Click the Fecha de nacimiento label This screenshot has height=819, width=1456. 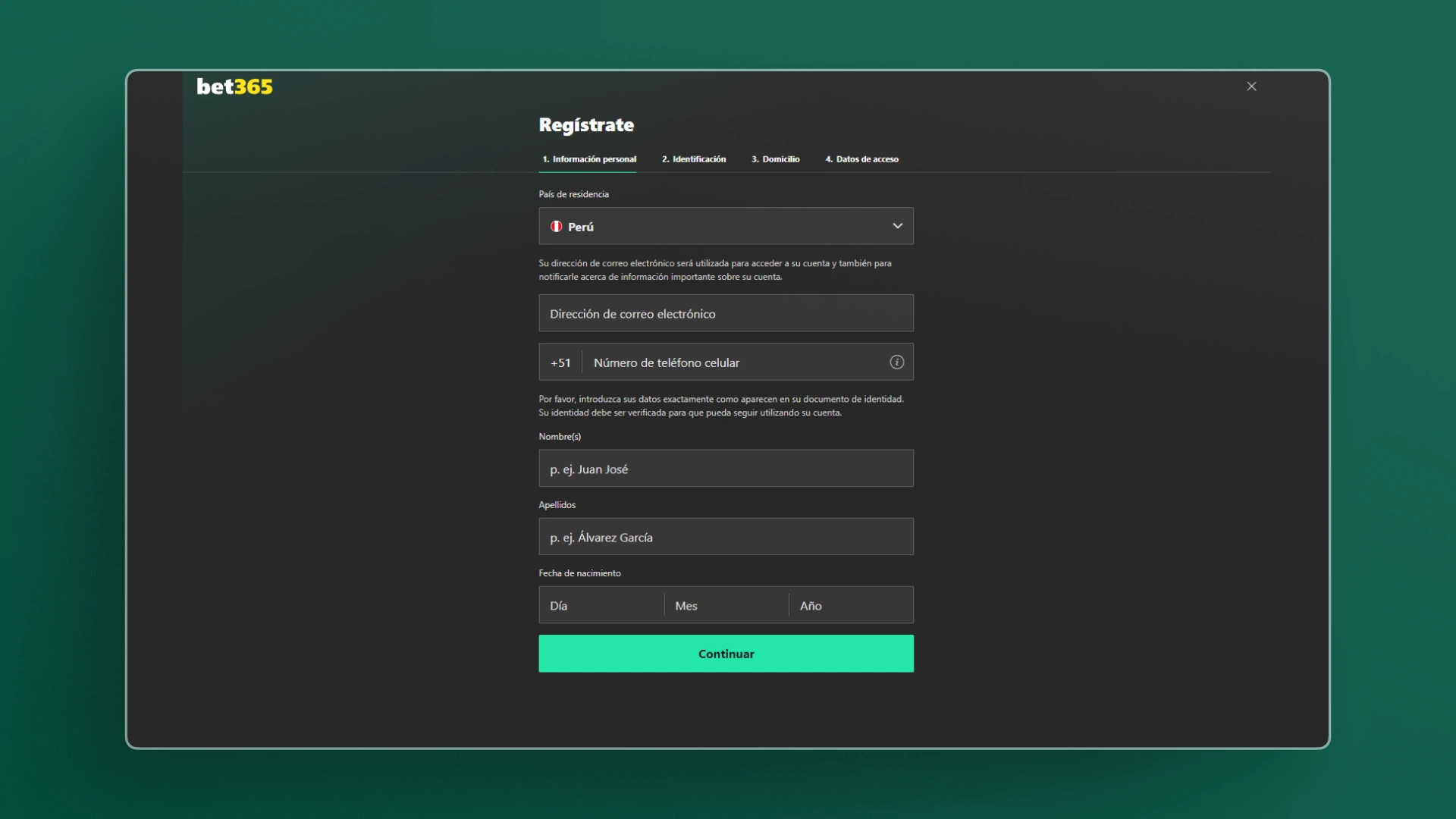tap(579, 573)
